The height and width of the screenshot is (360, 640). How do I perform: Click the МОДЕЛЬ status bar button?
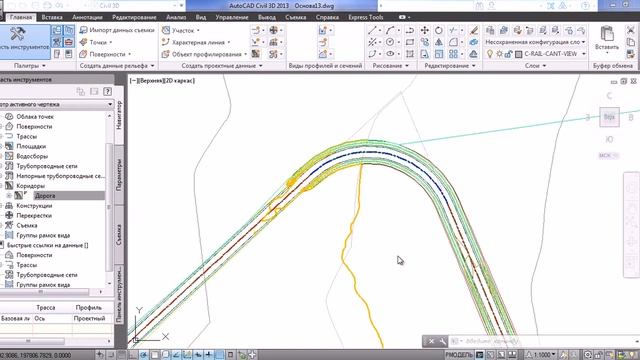click(459, 355)
